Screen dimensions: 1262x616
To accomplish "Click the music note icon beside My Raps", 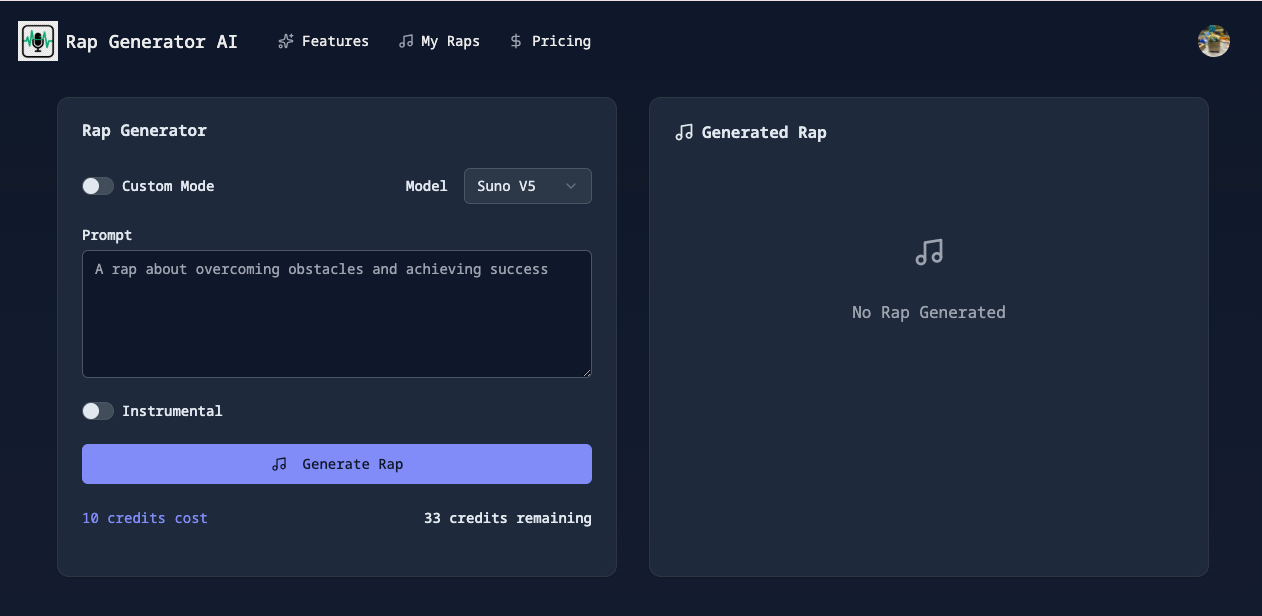I will pos(405,41).
